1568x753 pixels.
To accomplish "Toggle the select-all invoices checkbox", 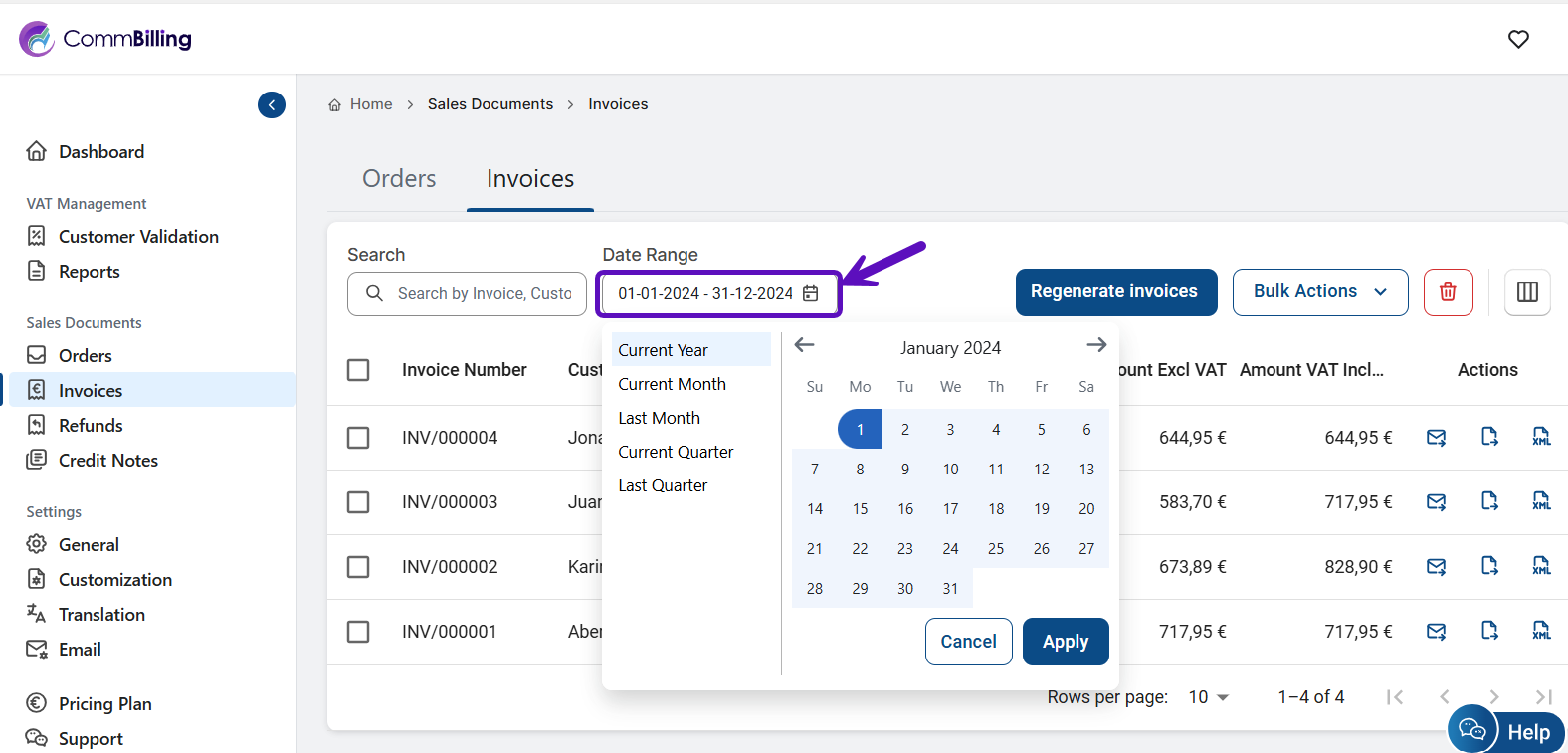I will pyautogui.click(x=358, y=370).
